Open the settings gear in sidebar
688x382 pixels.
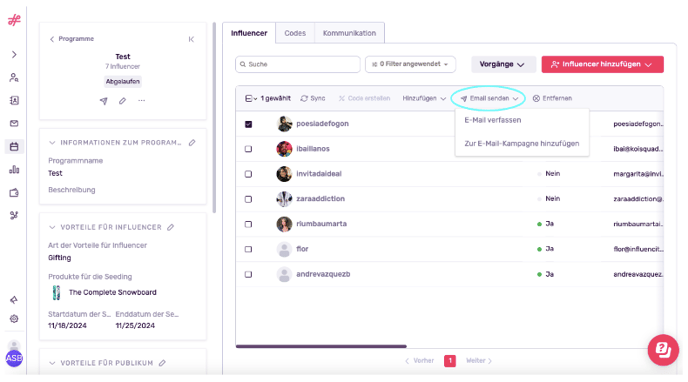[x=14, y=319]
